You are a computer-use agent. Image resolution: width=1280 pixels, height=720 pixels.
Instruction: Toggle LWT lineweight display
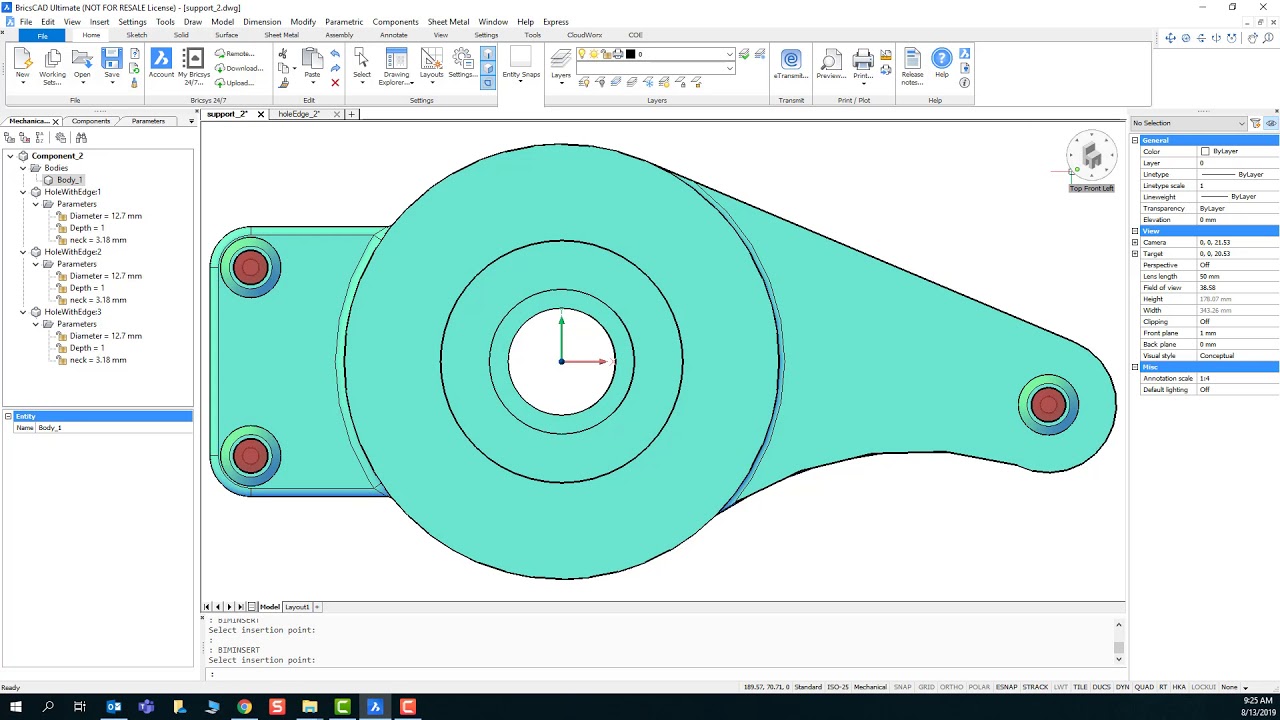pos(1061,687)
